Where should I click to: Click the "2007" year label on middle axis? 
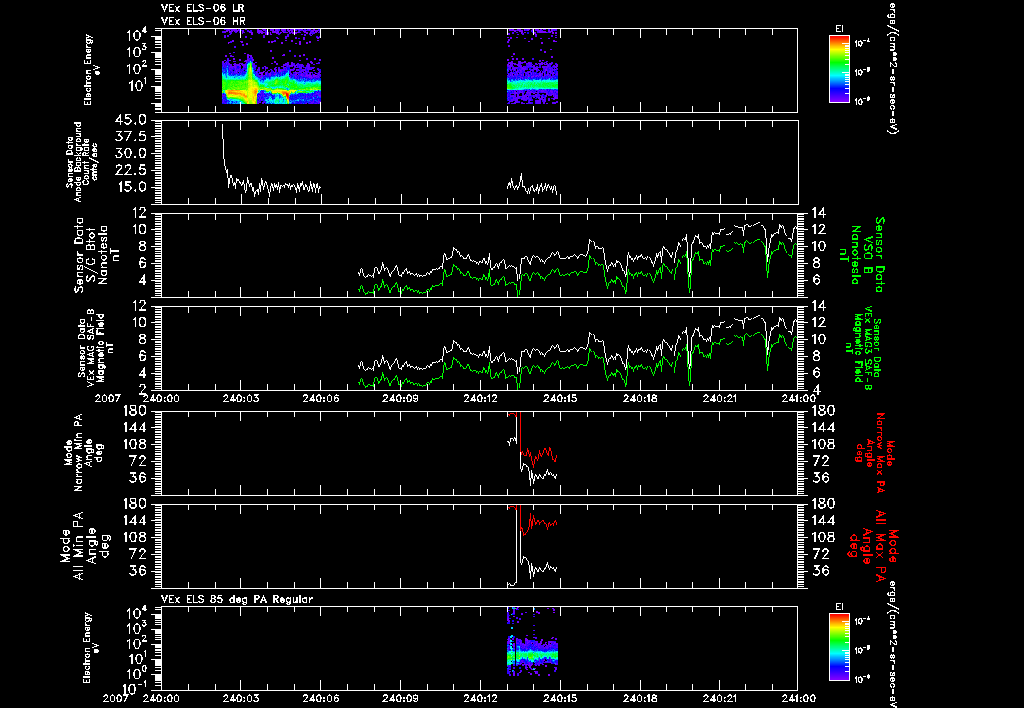pyautogui.click(x=109, y=398)
